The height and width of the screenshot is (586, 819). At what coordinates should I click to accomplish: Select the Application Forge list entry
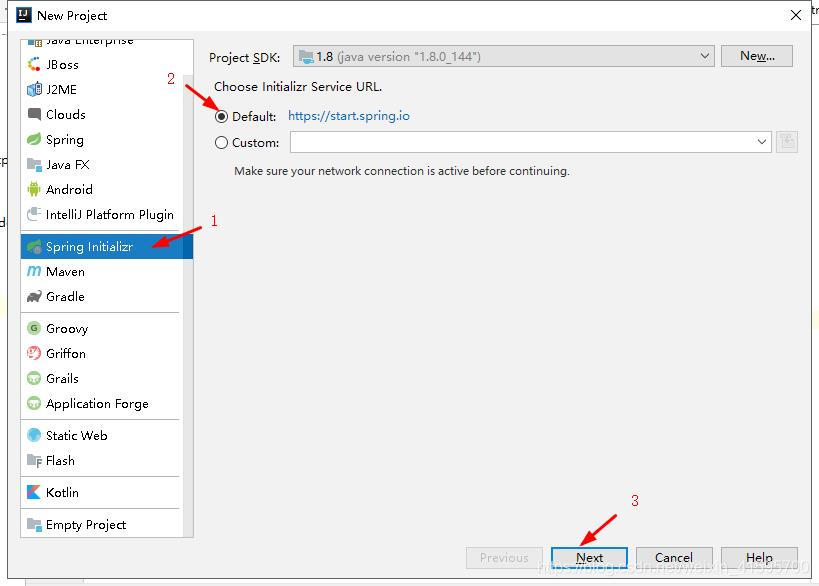click(102, 404)
